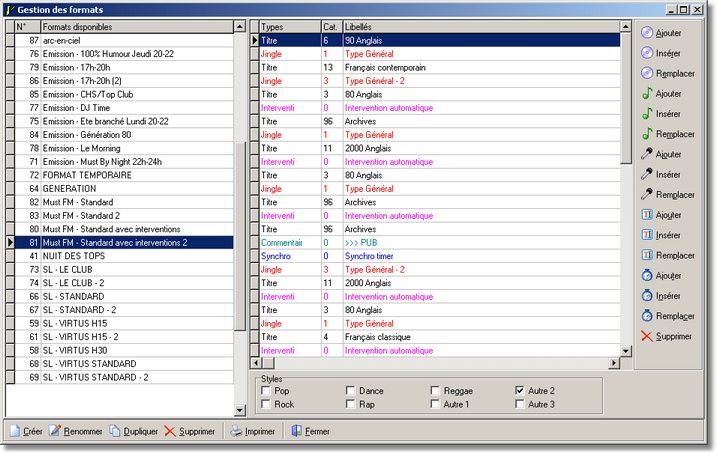Click Imprimer printer icon
This screenshot has width=717, height=454.
click(236, 431)
